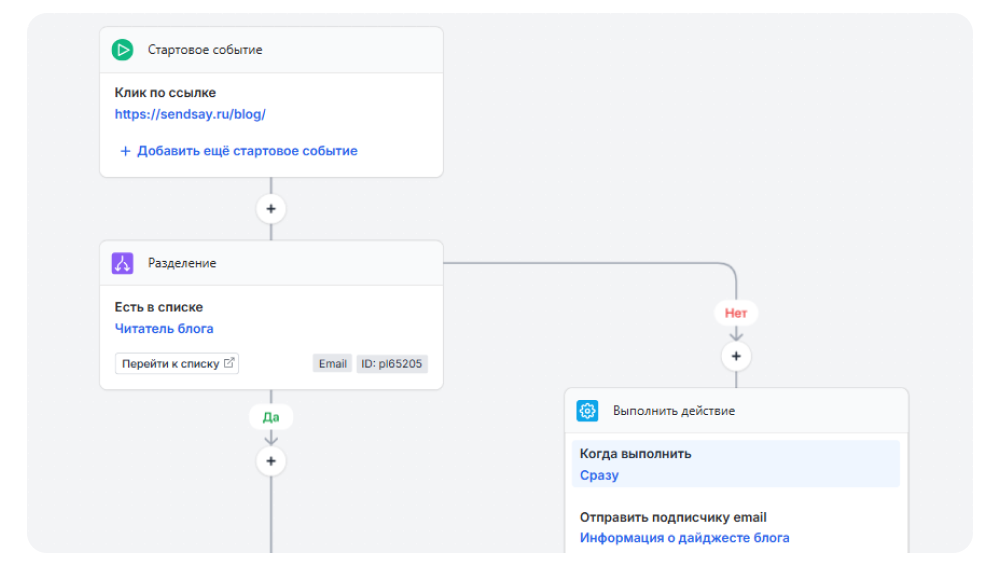Select the Да branch label
The height and width of the screenshot is (565, 1000).
[271, 417]
